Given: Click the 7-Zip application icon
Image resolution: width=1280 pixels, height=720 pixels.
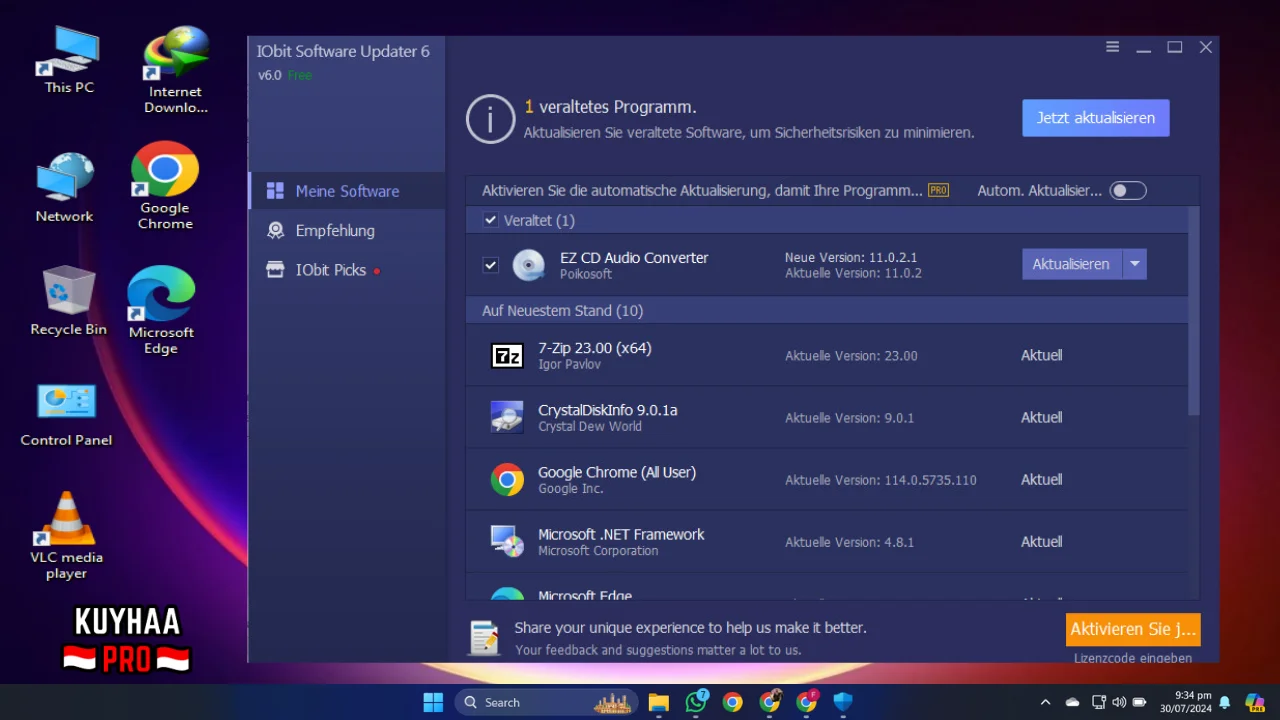Looking at the screenshot, I should point(507,356).
